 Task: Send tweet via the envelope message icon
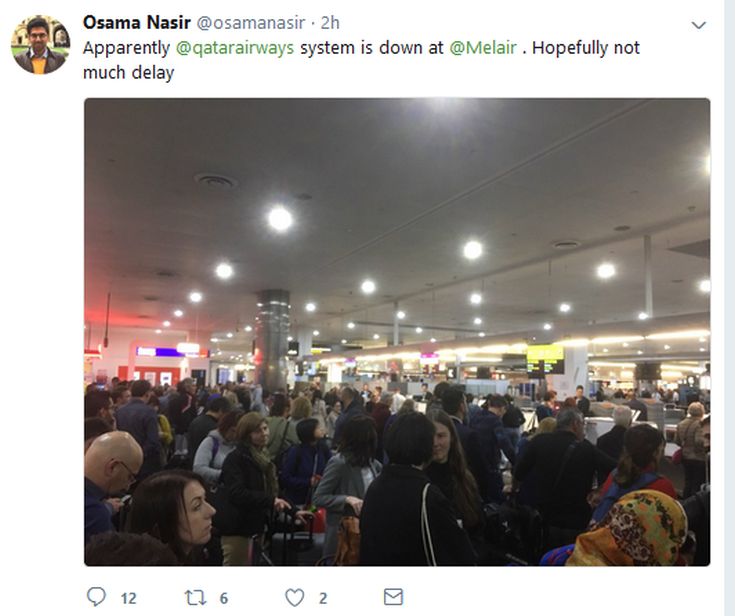click(393, 597)
